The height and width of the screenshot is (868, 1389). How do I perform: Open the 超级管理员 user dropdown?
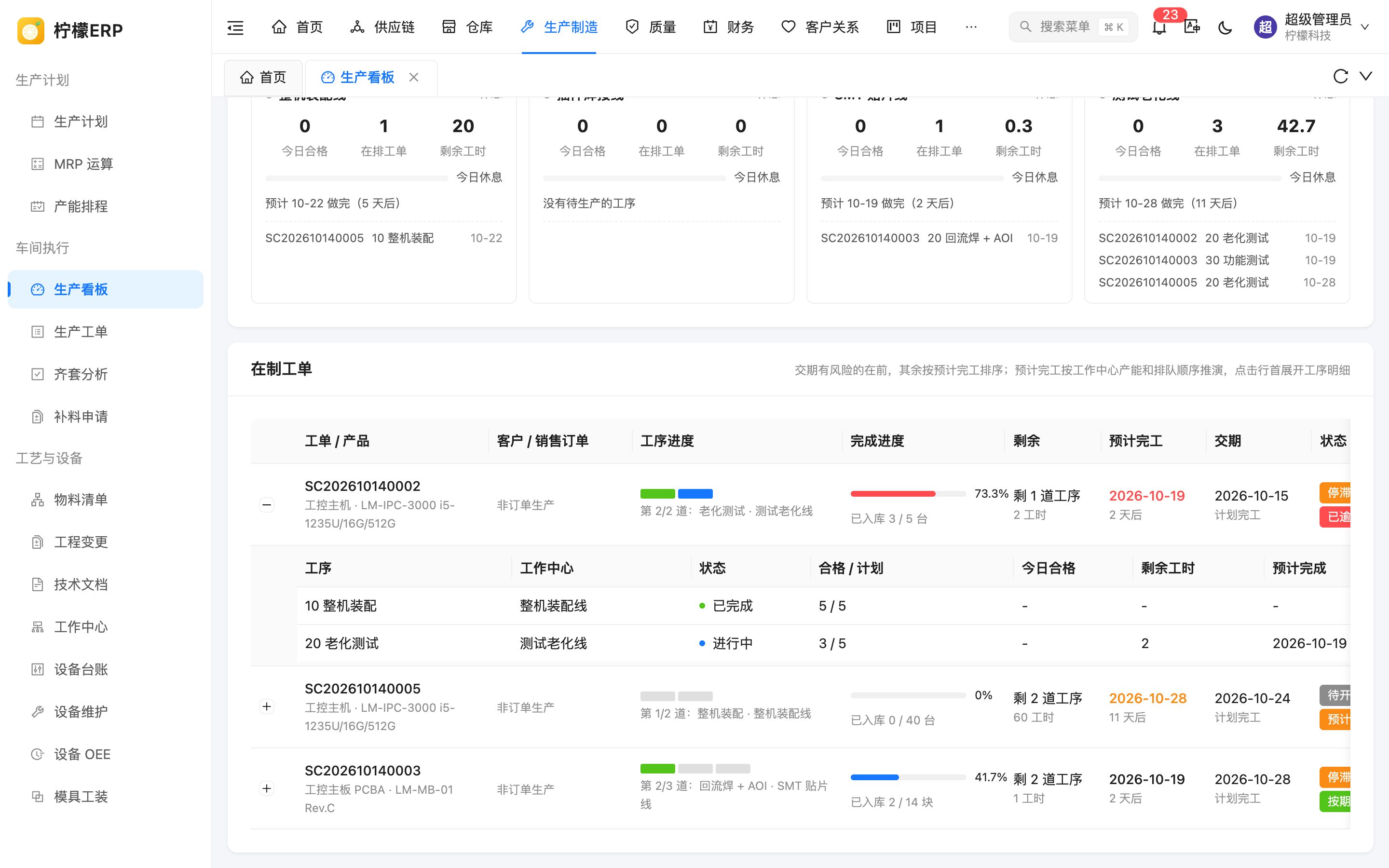[x=1312, y=27]
